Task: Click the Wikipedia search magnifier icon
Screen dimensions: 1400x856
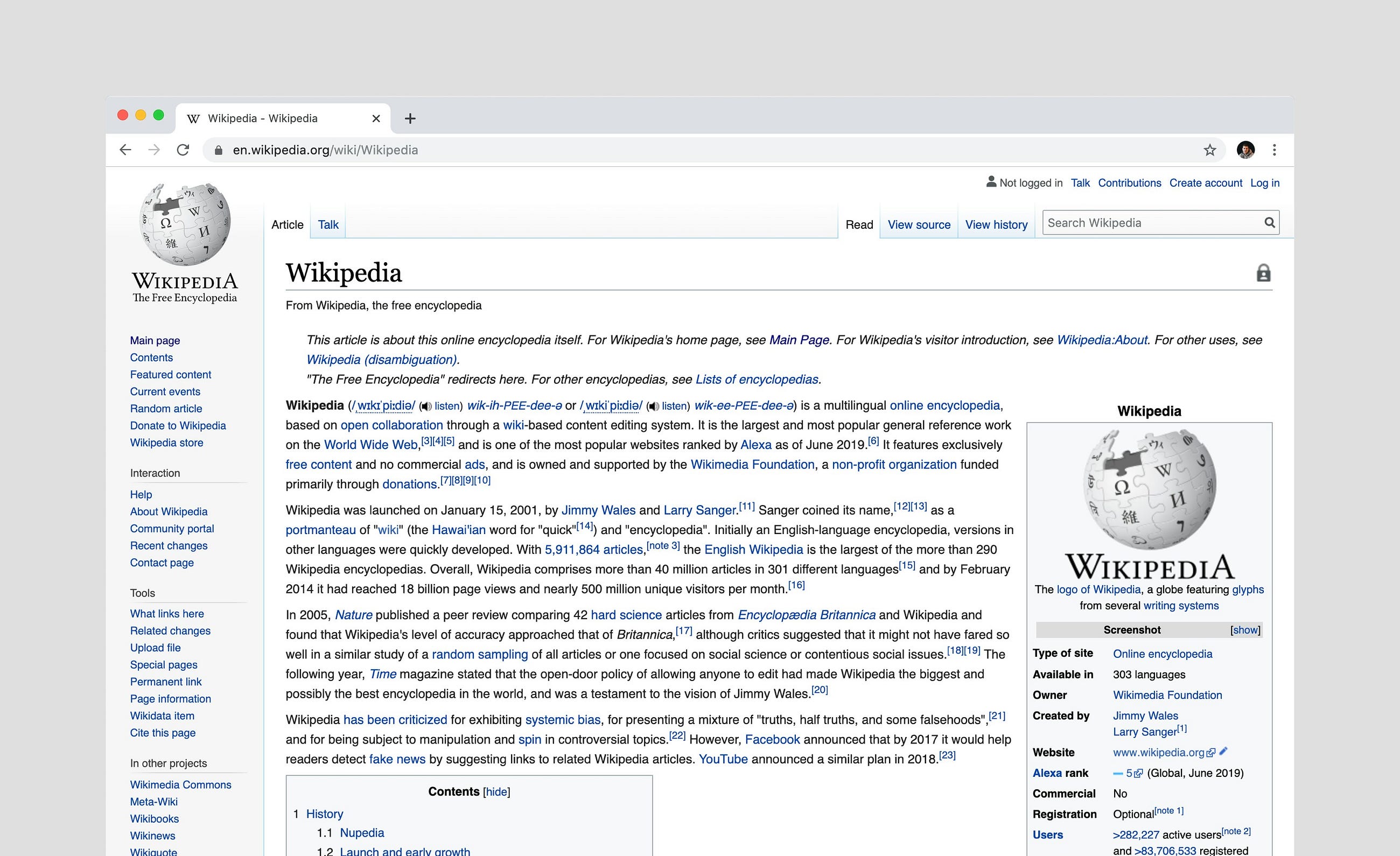Action: pyautogui.click(x=1269, y=222)
